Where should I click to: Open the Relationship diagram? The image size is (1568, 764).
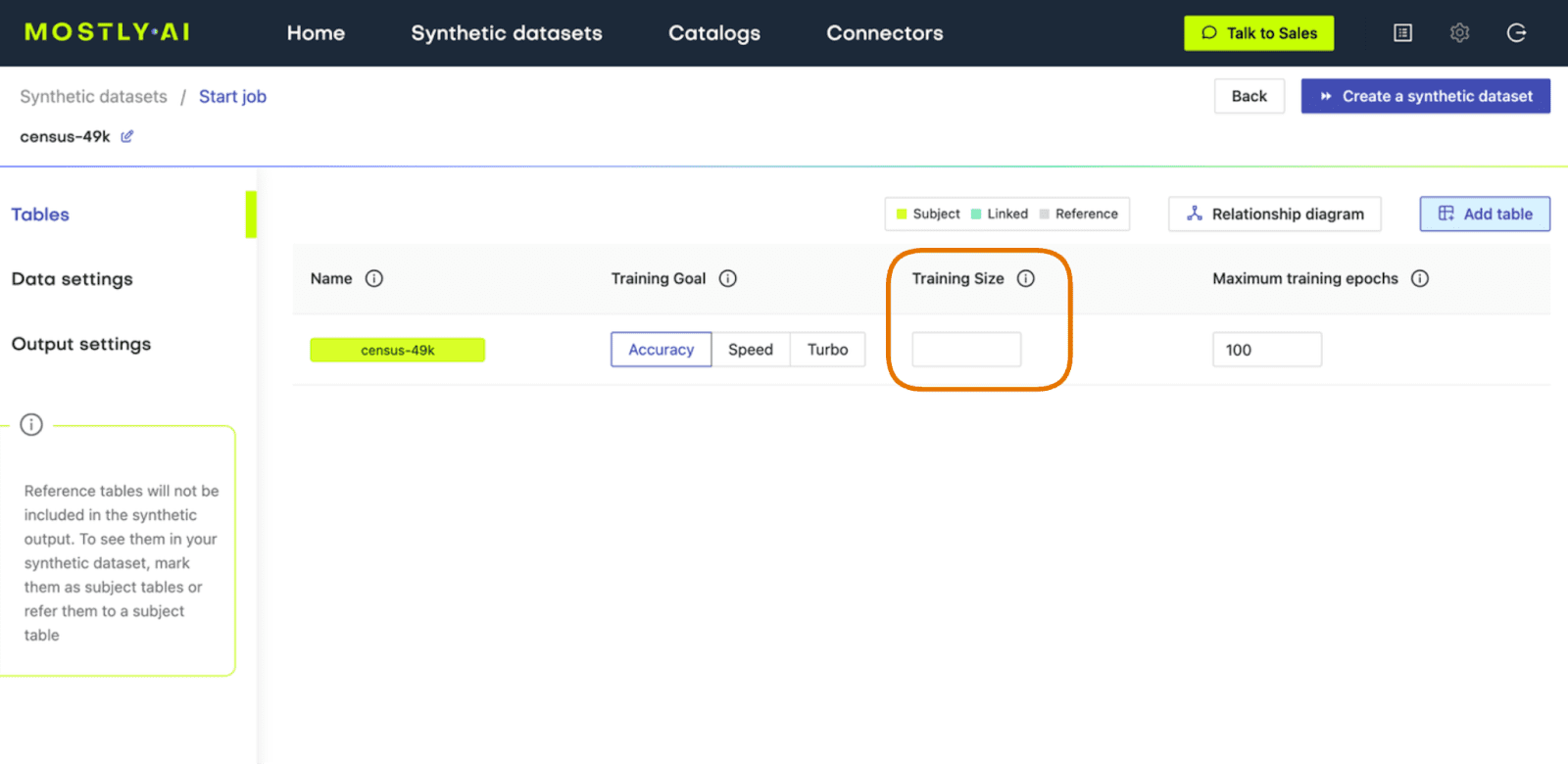coord(1275,214)
